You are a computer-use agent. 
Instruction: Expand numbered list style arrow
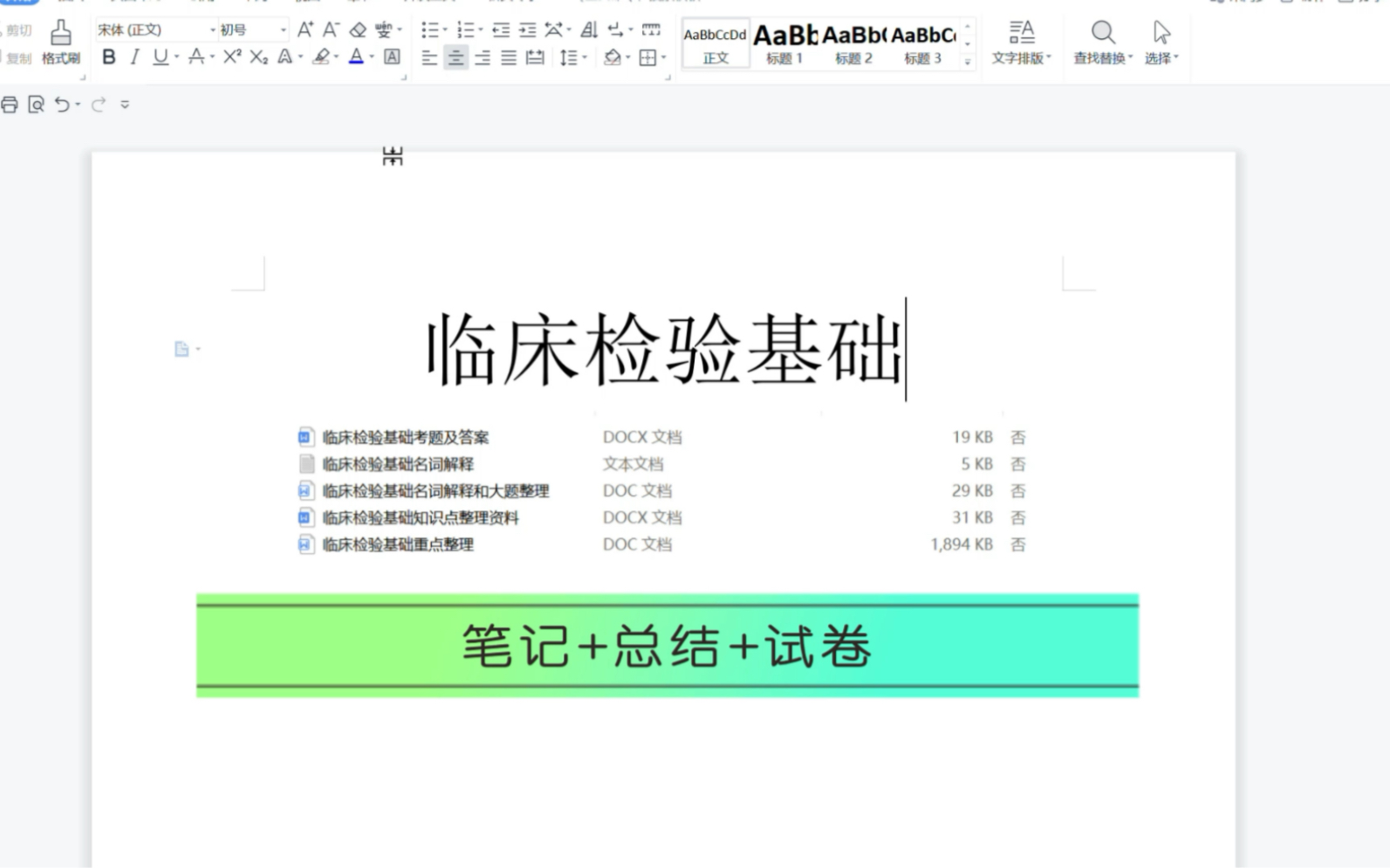click(x=481, y=31)
